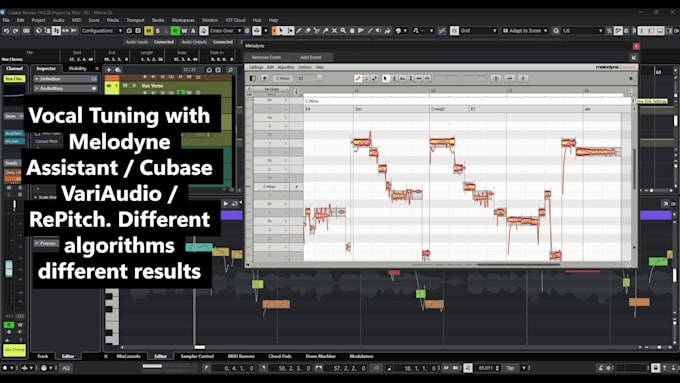Click the Tap tempo button
This screenshot has height=383, width=680.
510,368
